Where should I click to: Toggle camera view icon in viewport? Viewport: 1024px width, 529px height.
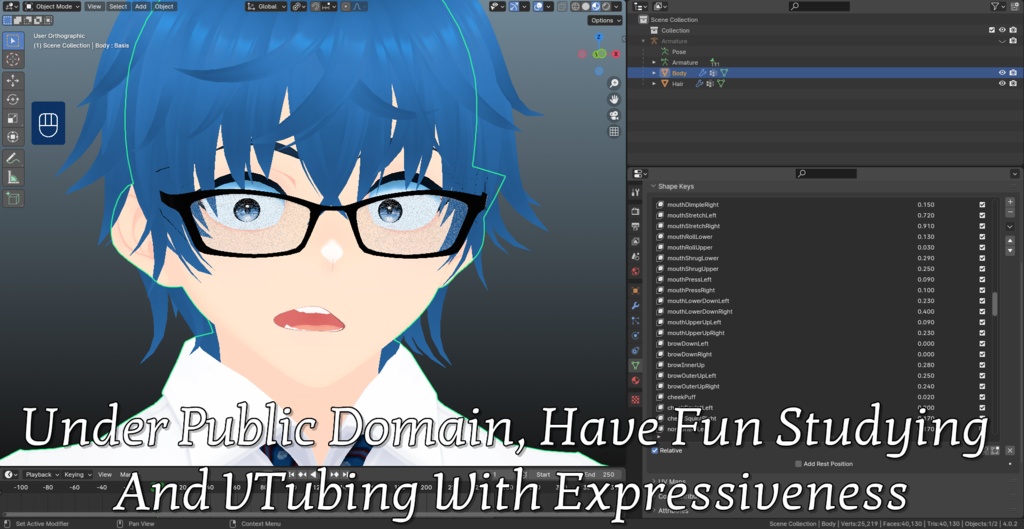coord(614,116)
